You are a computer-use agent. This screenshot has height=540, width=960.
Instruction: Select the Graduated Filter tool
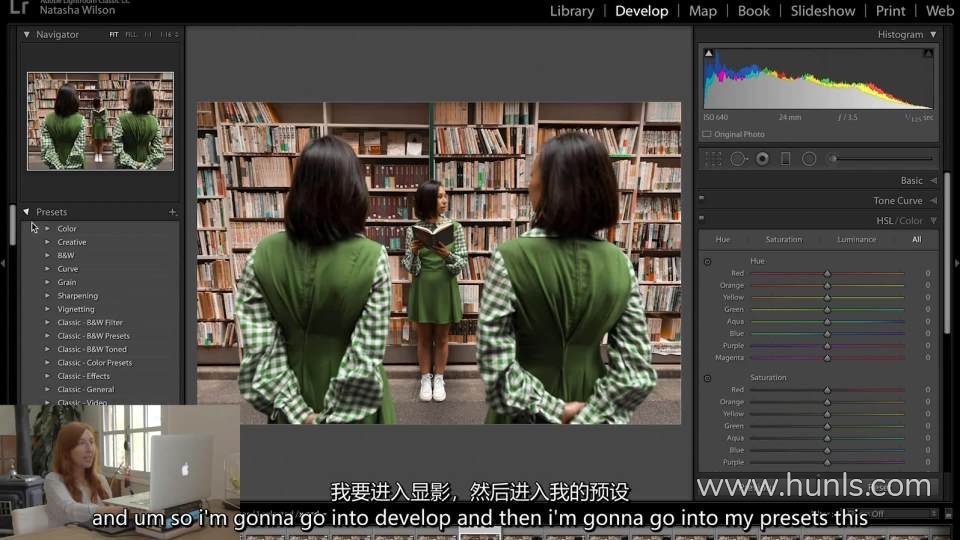click(x=785, y=158)
